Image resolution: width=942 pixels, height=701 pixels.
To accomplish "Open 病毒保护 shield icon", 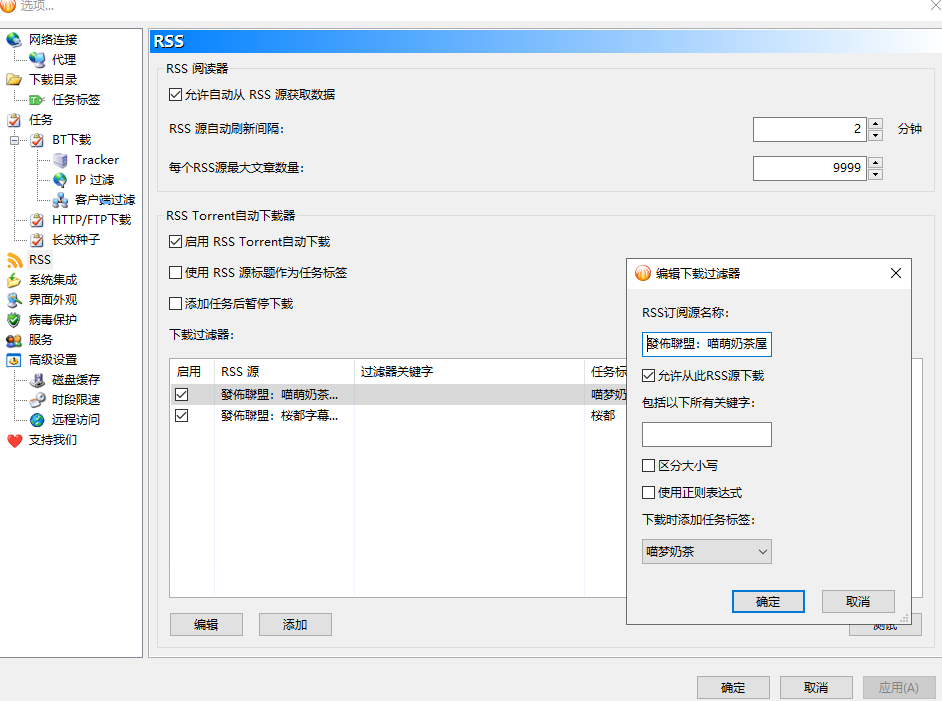I will [x=14, y=320].
